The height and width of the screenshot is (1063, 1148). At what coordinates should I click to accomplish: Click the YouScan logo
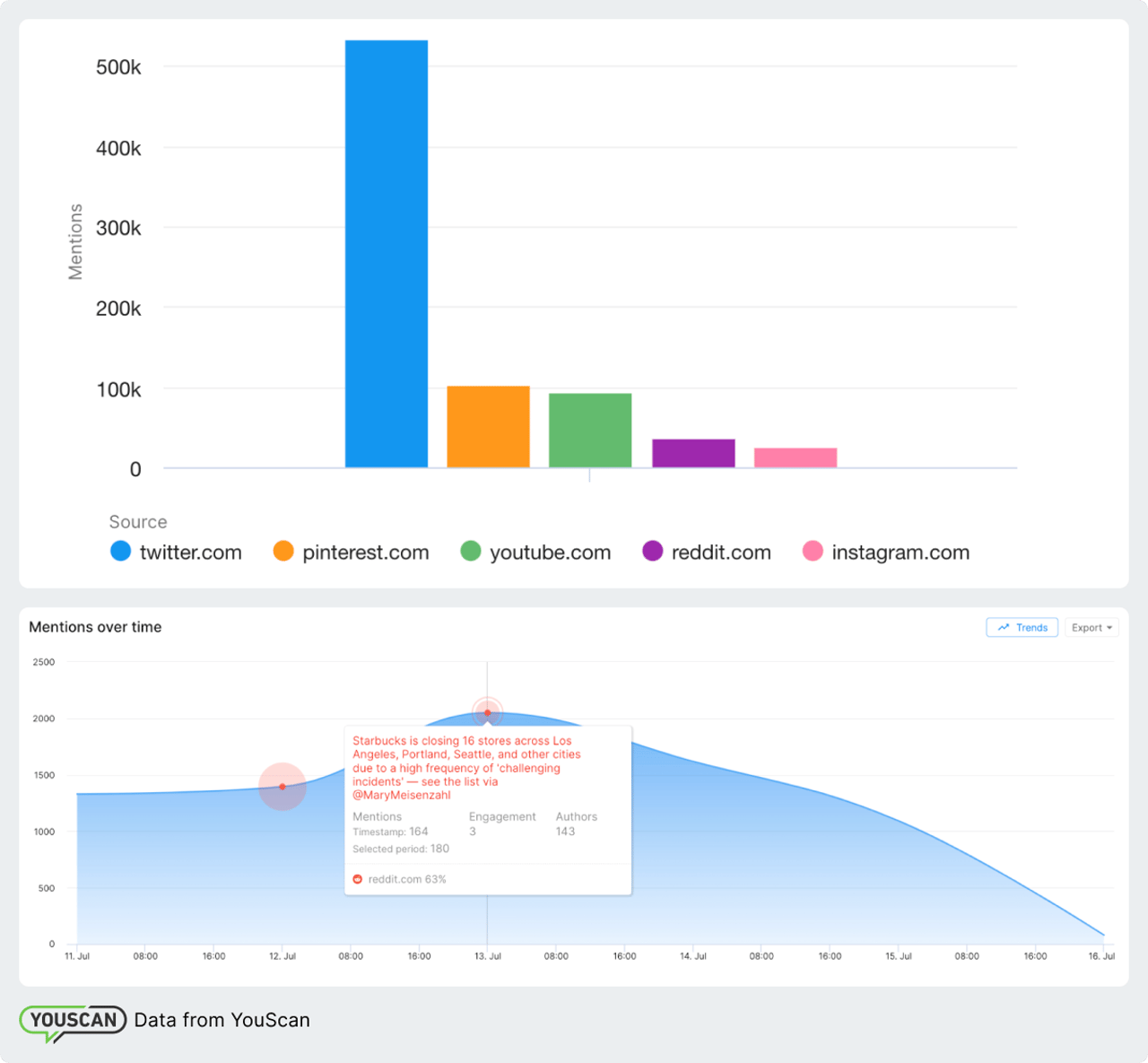pyautogui.click(x=73, y=1021)
